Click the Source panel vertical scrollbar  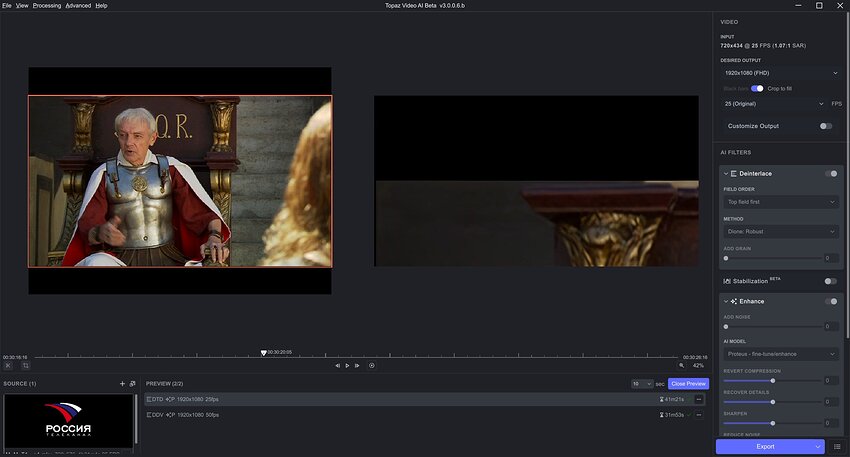pos(136,420)
